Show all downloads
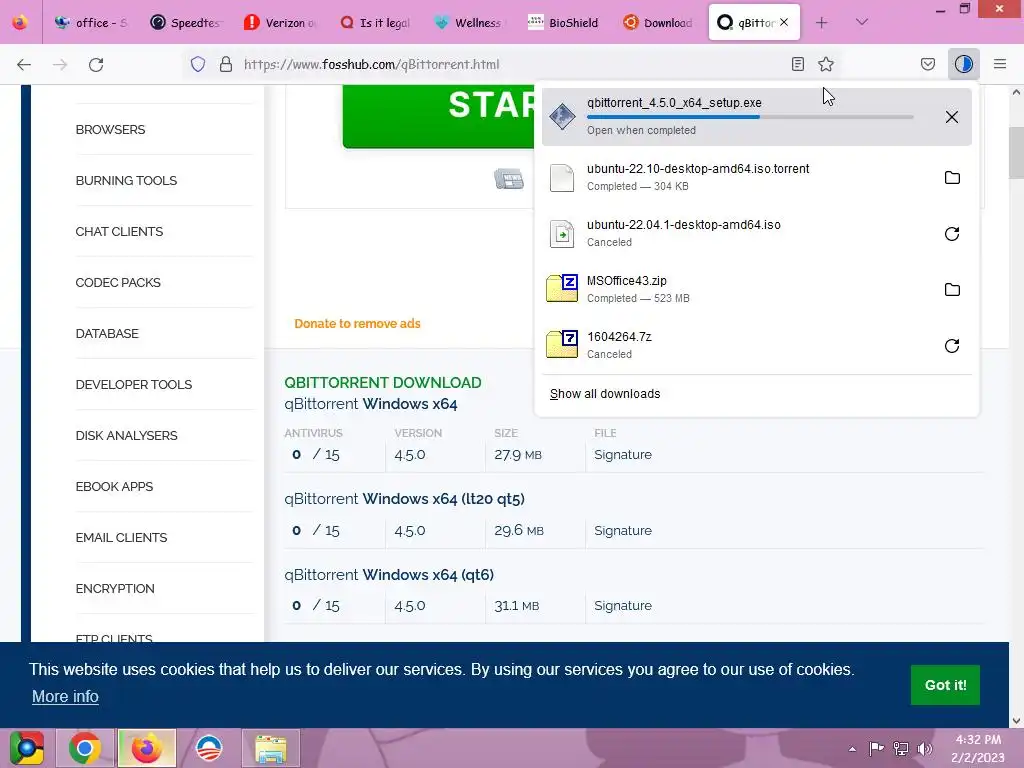1024x768 pixels. click(x=605, y=394)
